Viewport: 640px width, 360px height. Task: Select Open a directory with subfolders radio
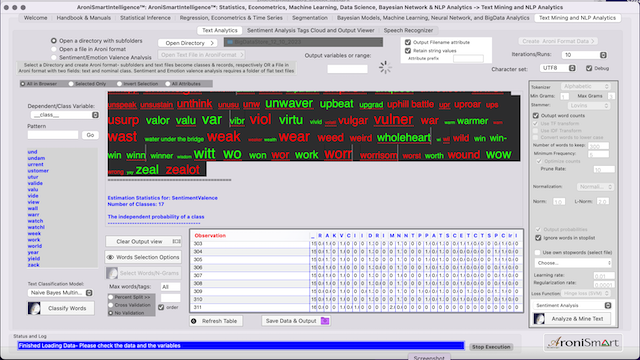point(54,41)
